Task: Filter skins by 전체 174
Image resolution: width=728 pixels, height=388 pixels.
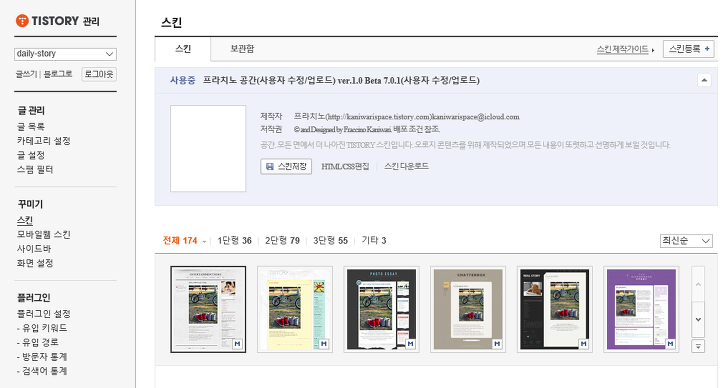Action: click(x=180, y=240)
